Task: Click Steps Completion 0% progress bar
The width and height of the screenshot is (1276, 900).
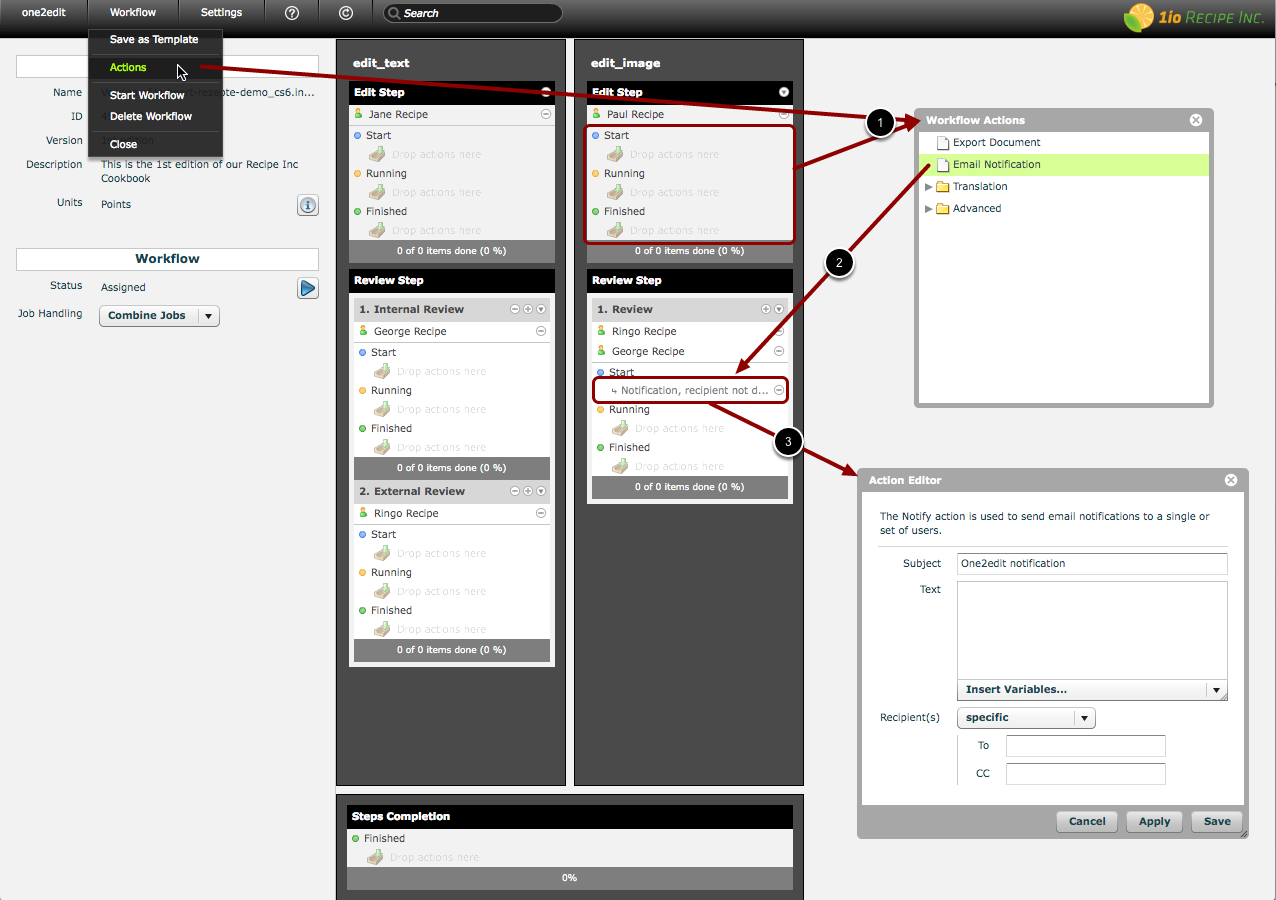Action: [x=569, y=878]
